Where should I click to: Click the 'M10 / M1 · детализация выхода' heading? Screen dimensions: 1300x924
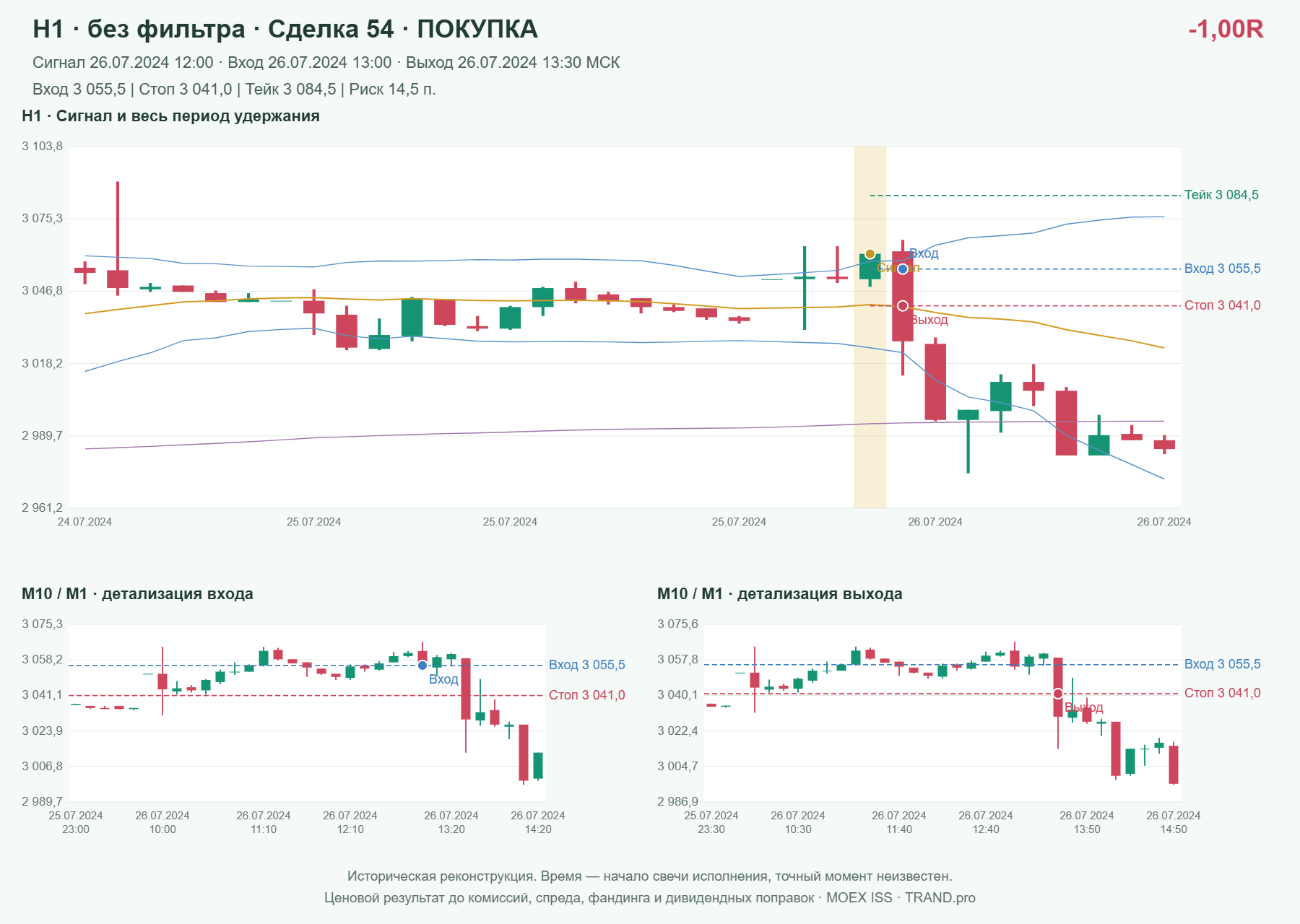[x=780, y=594]
